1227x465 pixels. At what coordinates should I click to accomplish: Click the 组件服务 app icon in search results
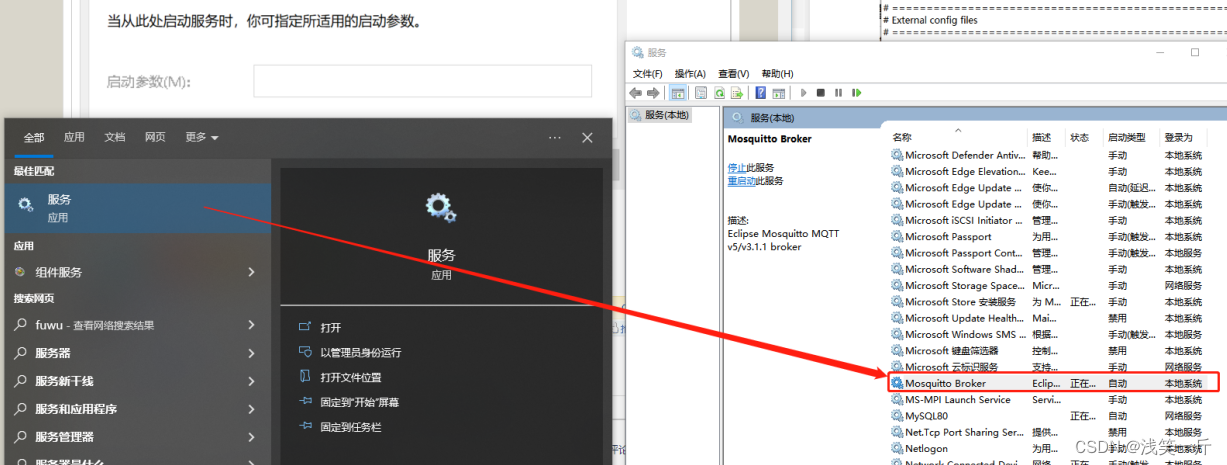tap(20, 271)
